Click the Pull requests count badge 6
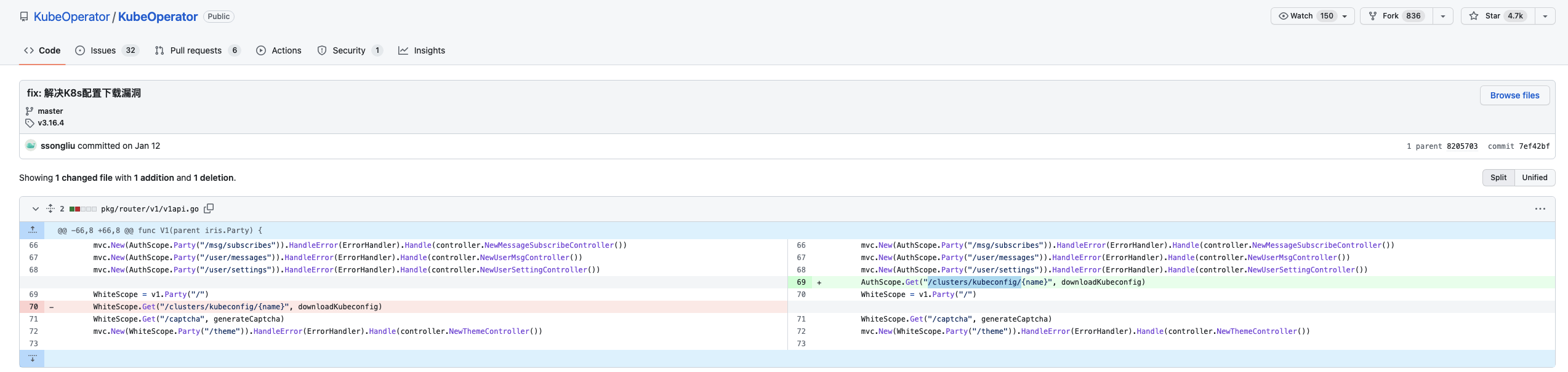This screenshot has height=372, width=1568. [x=235, y=50]
